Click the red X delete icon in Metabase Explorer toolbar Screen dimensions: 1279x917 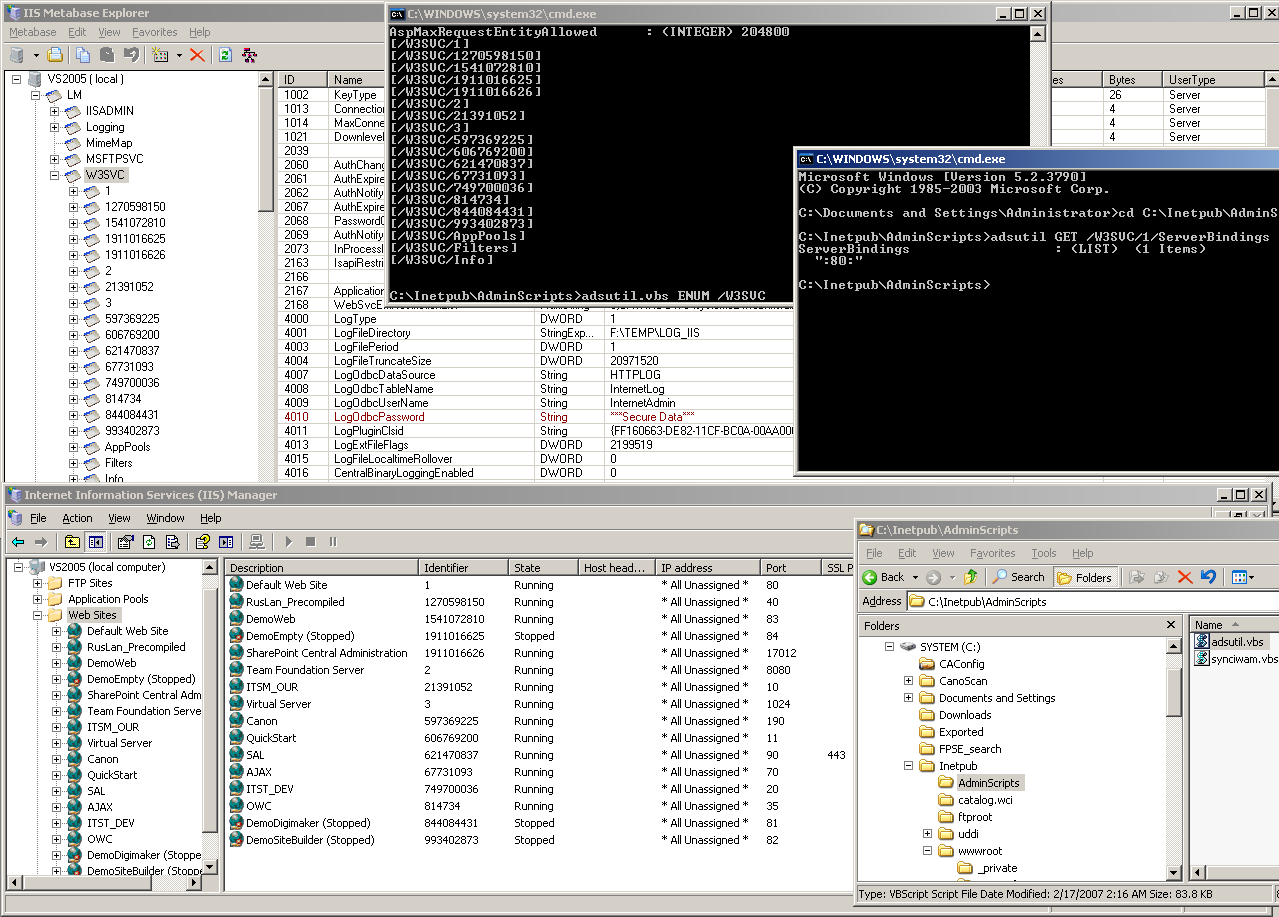[x=197, y=55]
